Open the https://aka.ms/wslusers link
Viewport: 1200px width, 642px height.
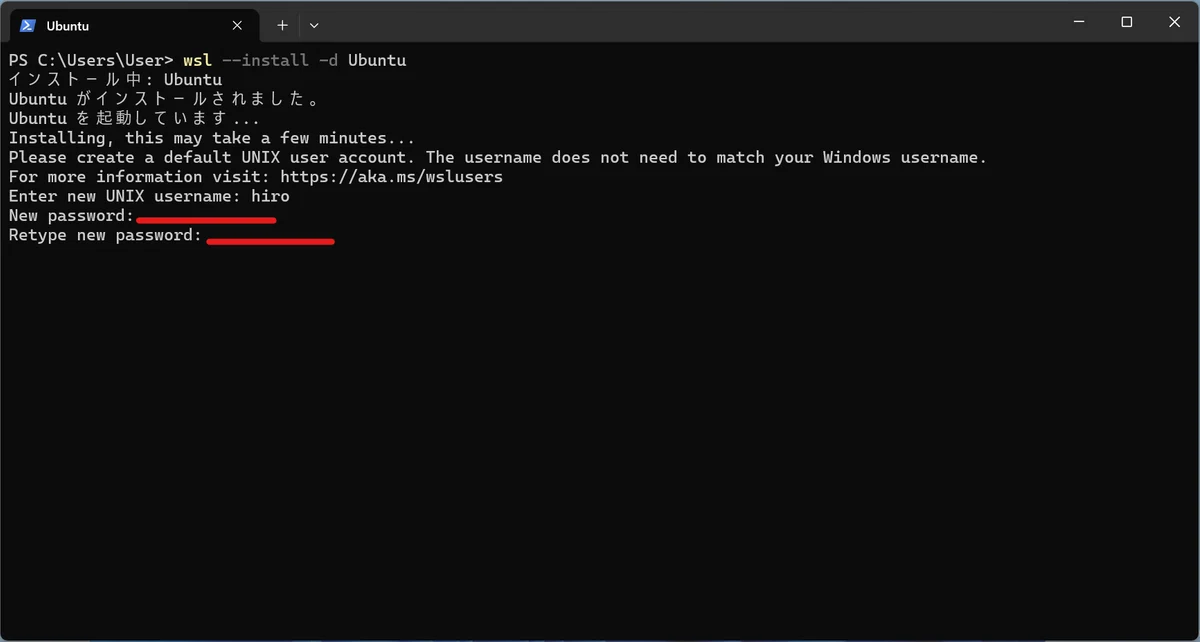(x=391, y=177)
